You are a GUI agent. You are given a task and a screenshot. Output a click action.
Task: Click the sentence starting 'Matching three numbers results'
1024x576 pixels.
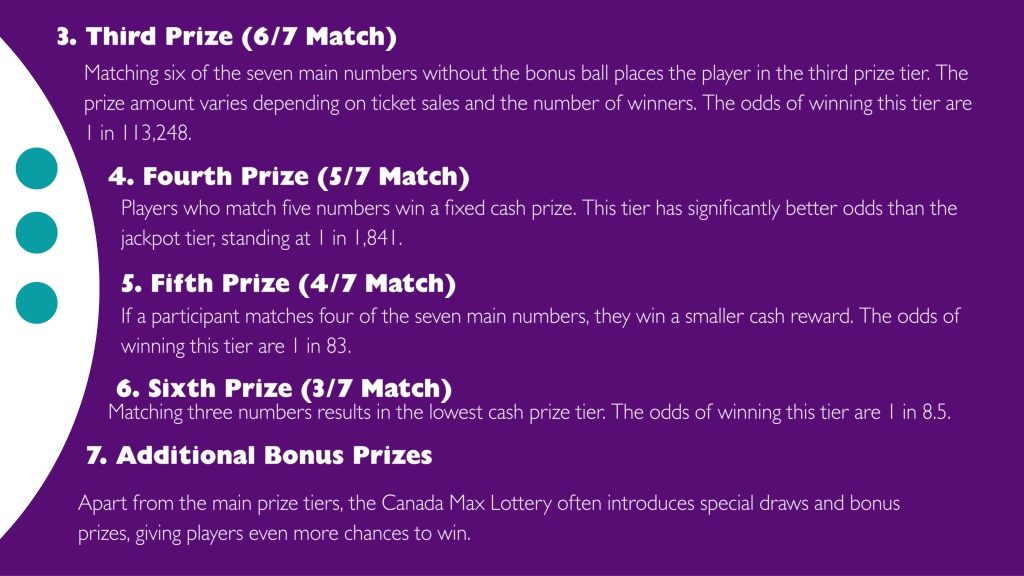[x=529, y=413]
